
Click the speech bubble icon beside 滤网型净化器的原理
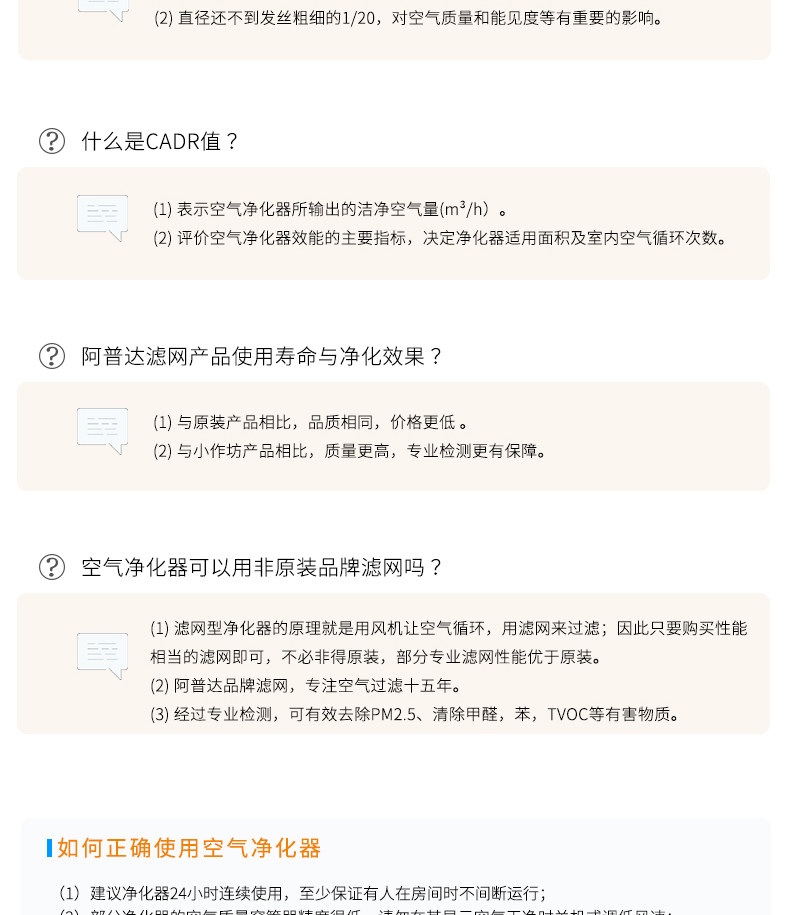click(x=102, y=656)
